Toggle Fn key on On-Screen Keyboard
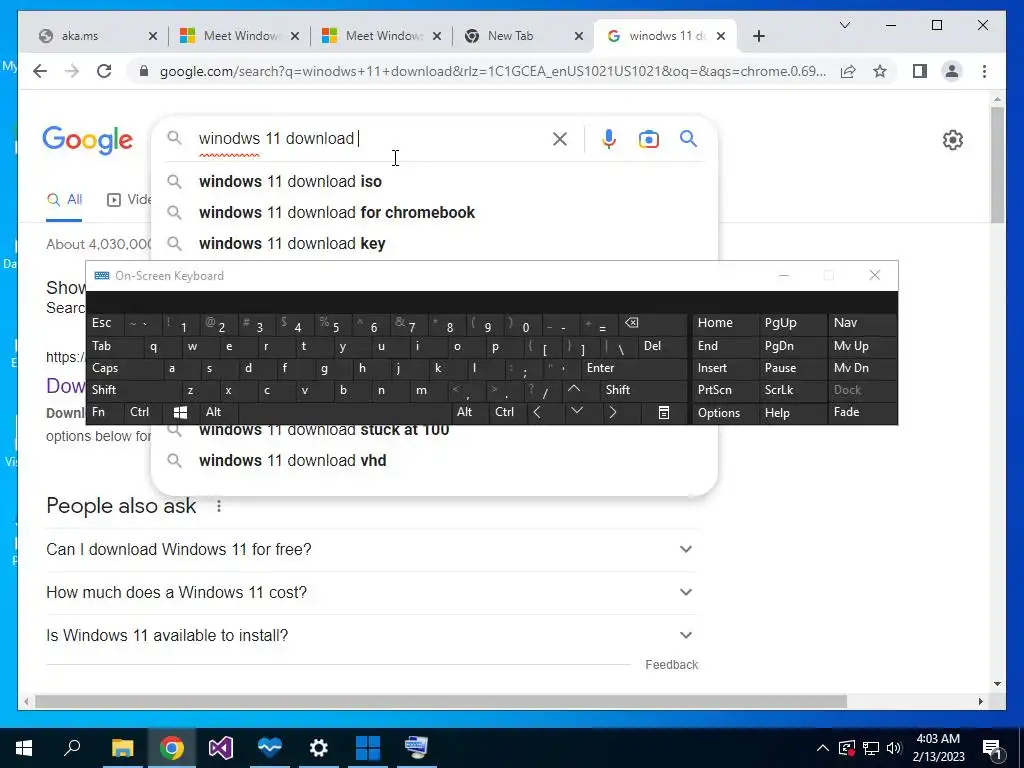 (x=104, y=412)
